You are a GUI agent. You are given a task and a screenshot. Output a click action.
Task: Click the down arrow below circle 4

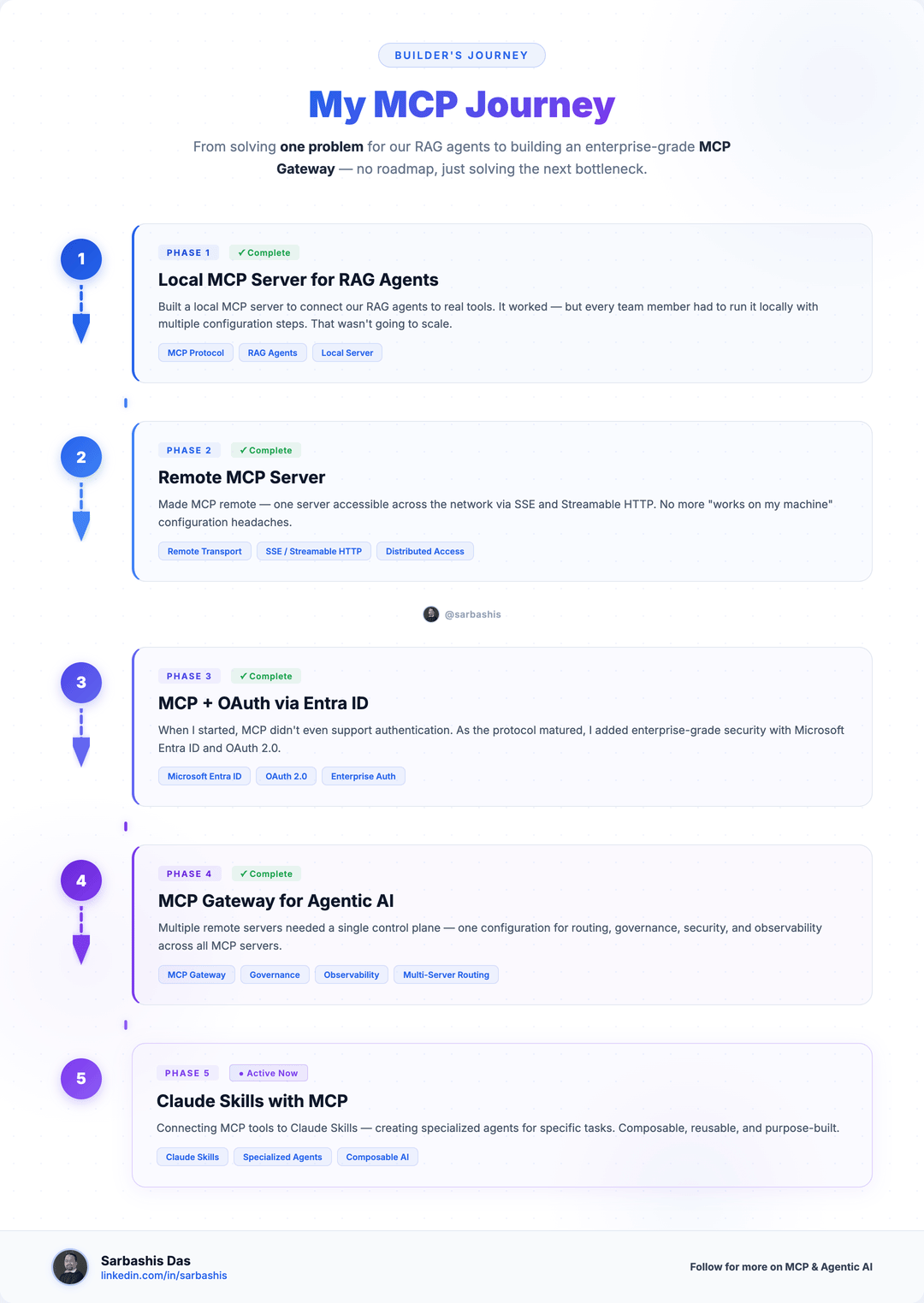81,948
